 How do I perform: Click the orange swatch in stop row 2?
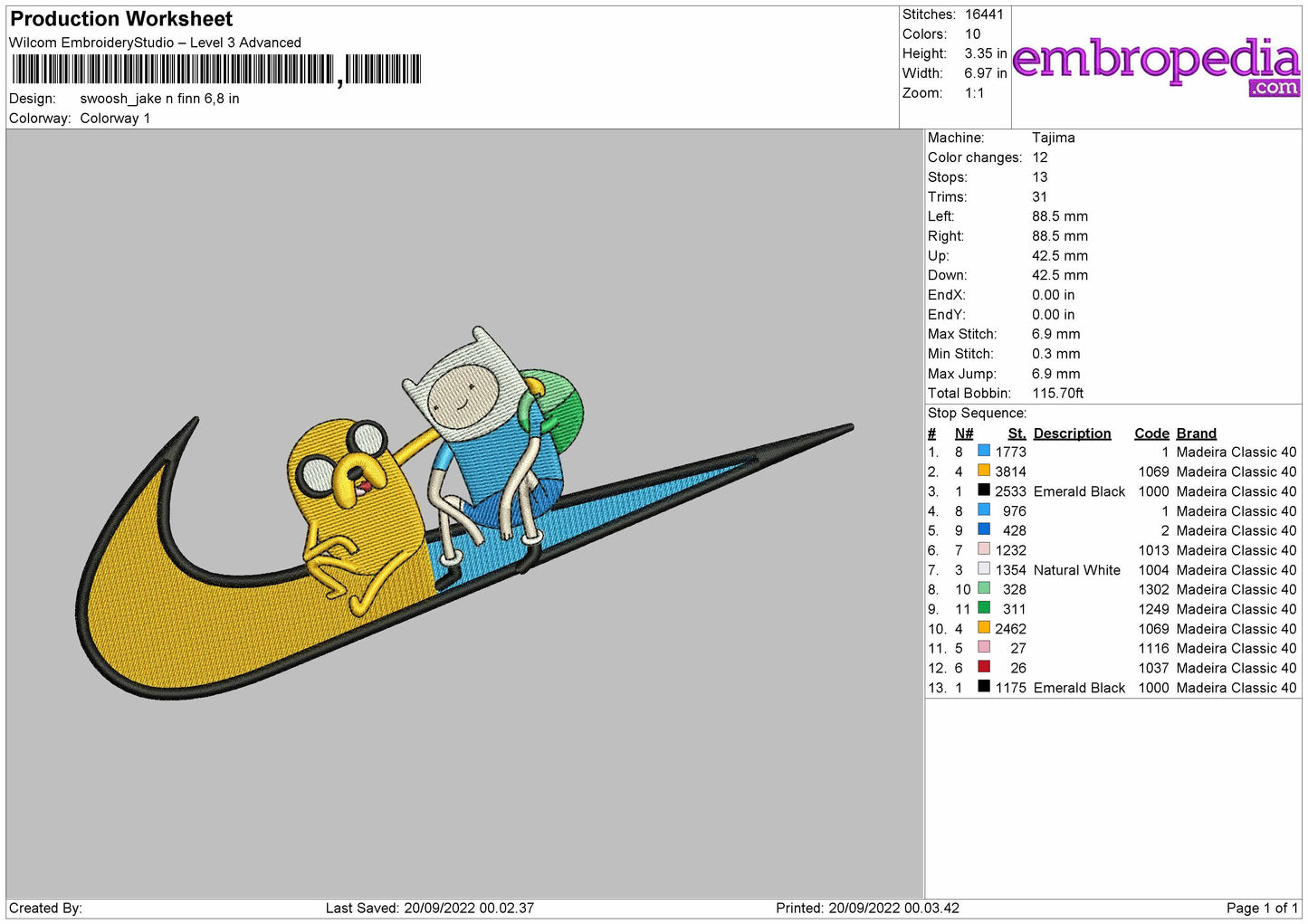click(984, 471)
